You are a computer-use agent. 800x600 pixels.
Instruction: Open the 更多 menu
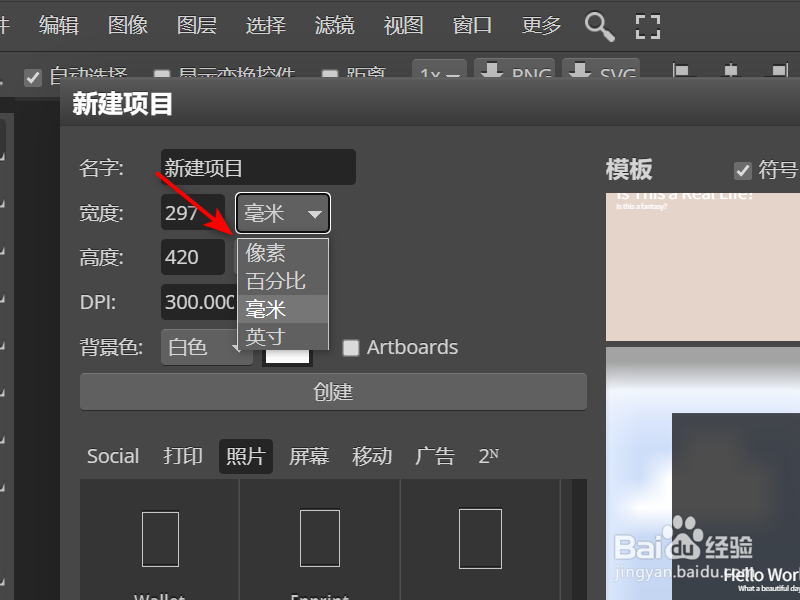click(541, 25)
